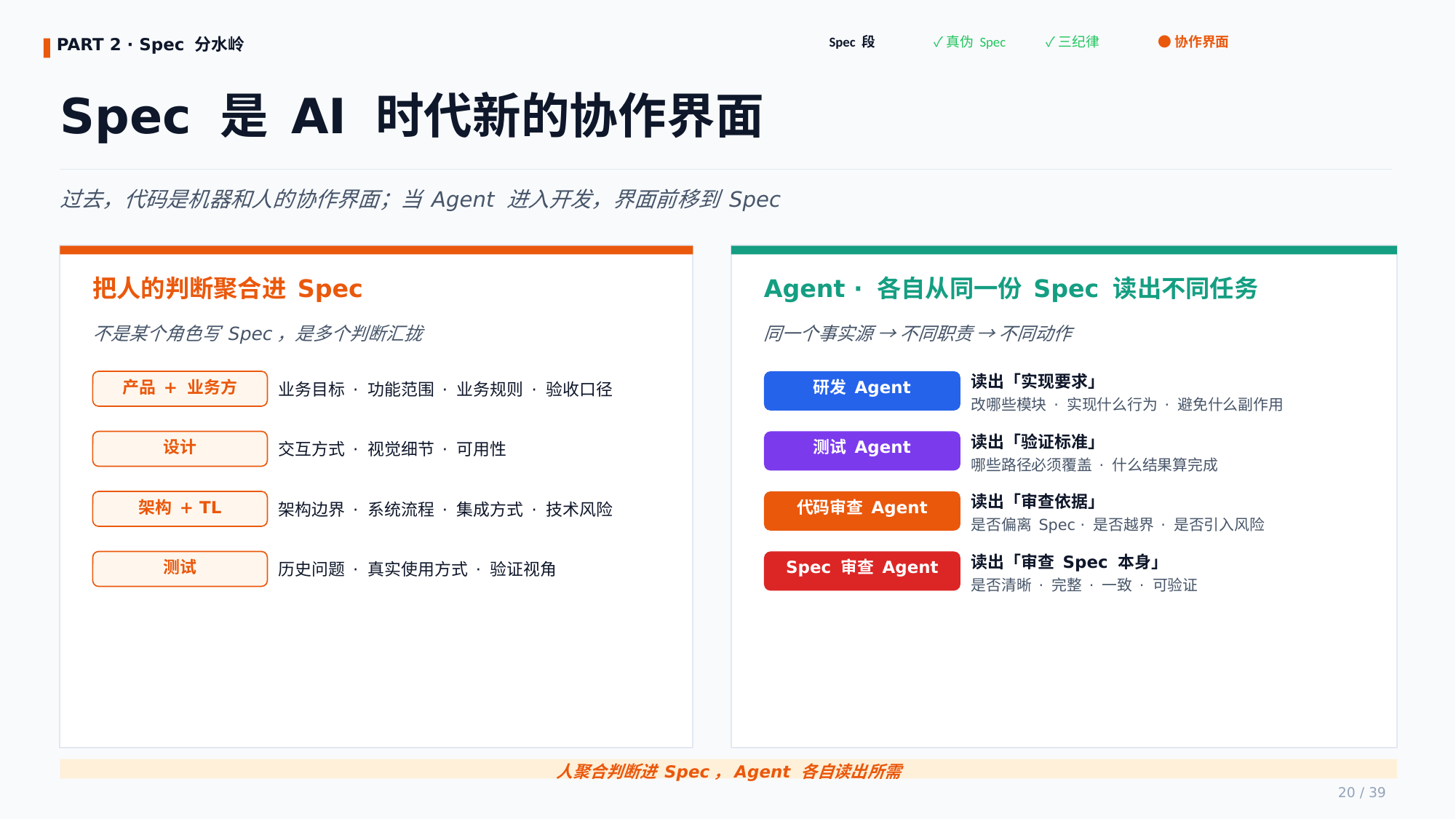Select the '三纪律' navigation step

pos(1072,42)
